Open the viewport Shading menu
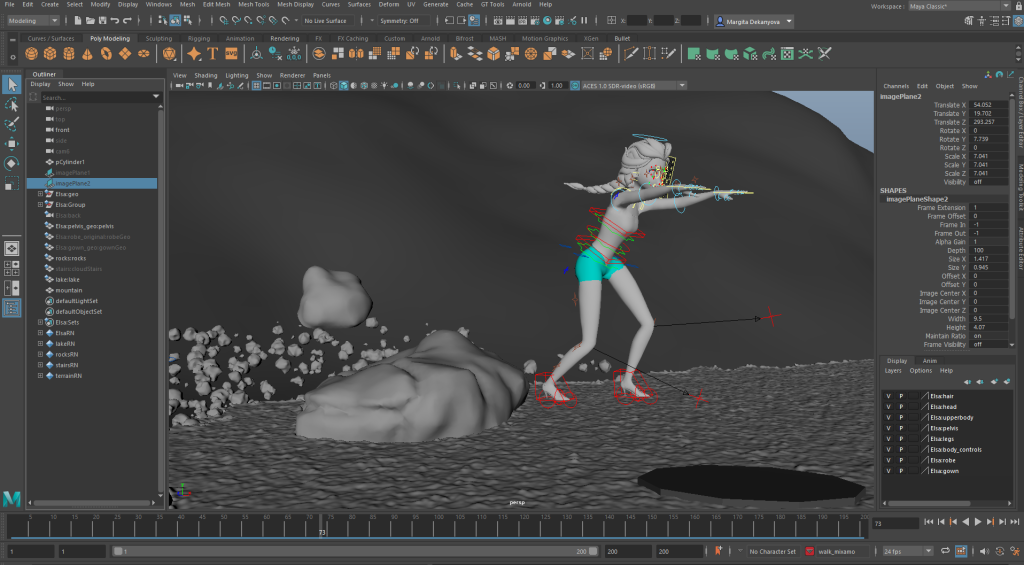The width and height of the screenshot is (1024, 565). point(205,75)
